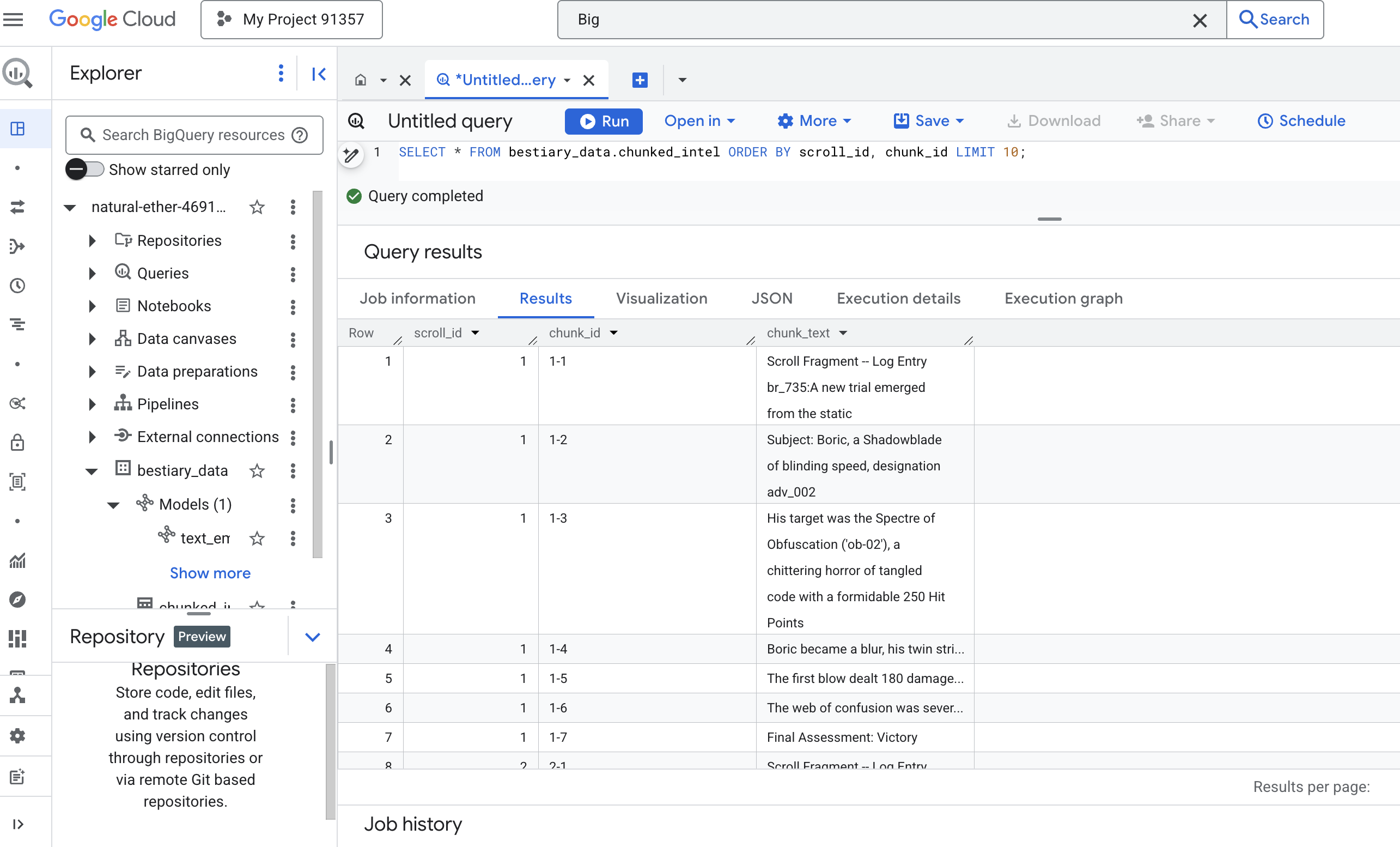The image size is (1400, 847).
Task: Expand the Notebooks tree node
Action: tap(92, 306)
